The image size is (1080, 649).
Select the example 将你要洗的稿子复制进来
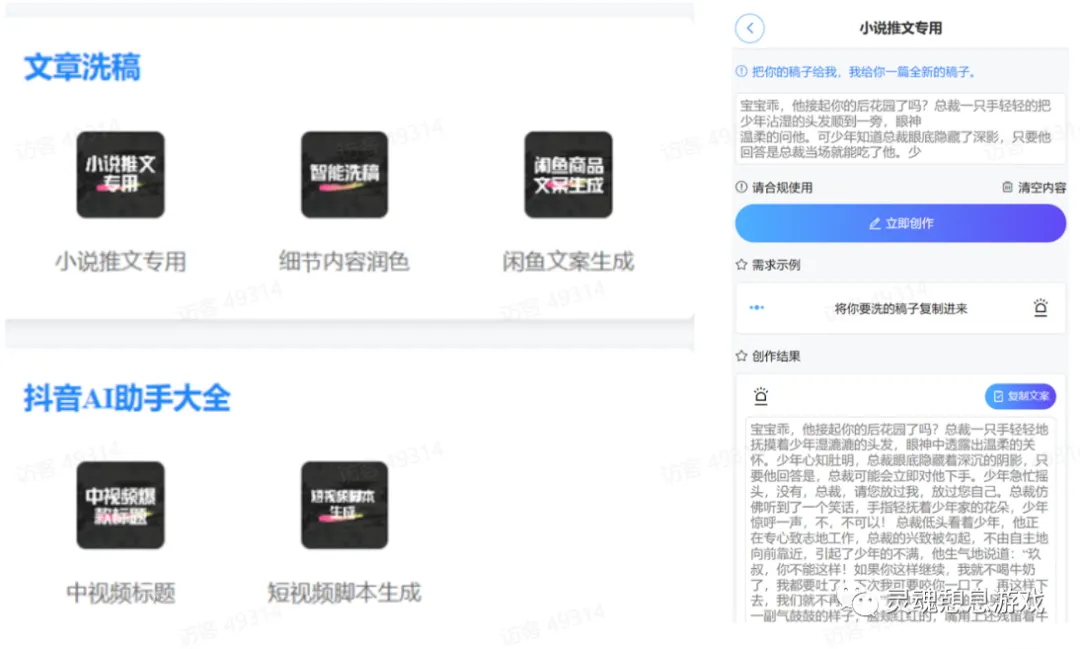[x=899, y=310]
